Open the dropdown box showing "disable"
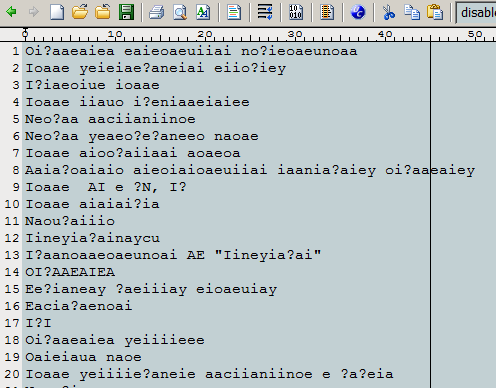Viewport: 496px width, 388px height. click(x=476, y=13)
